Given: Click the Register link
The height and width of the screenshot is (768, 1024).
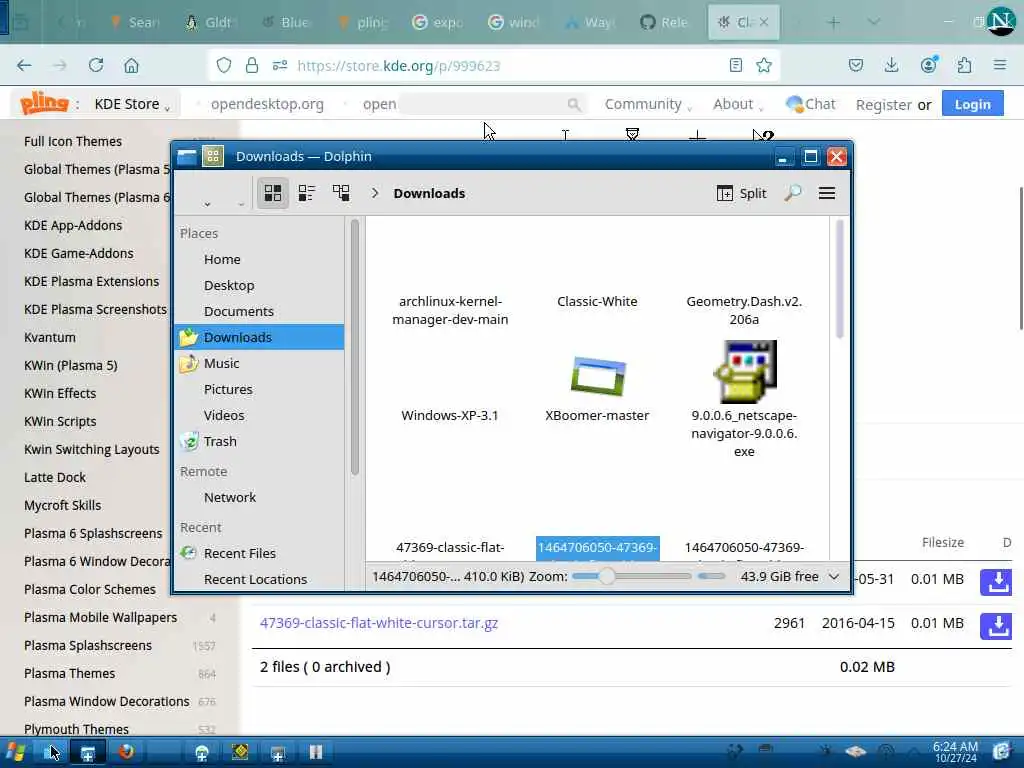Looking at the screenshot, I should pyautogui.click(x=884, y=105).
